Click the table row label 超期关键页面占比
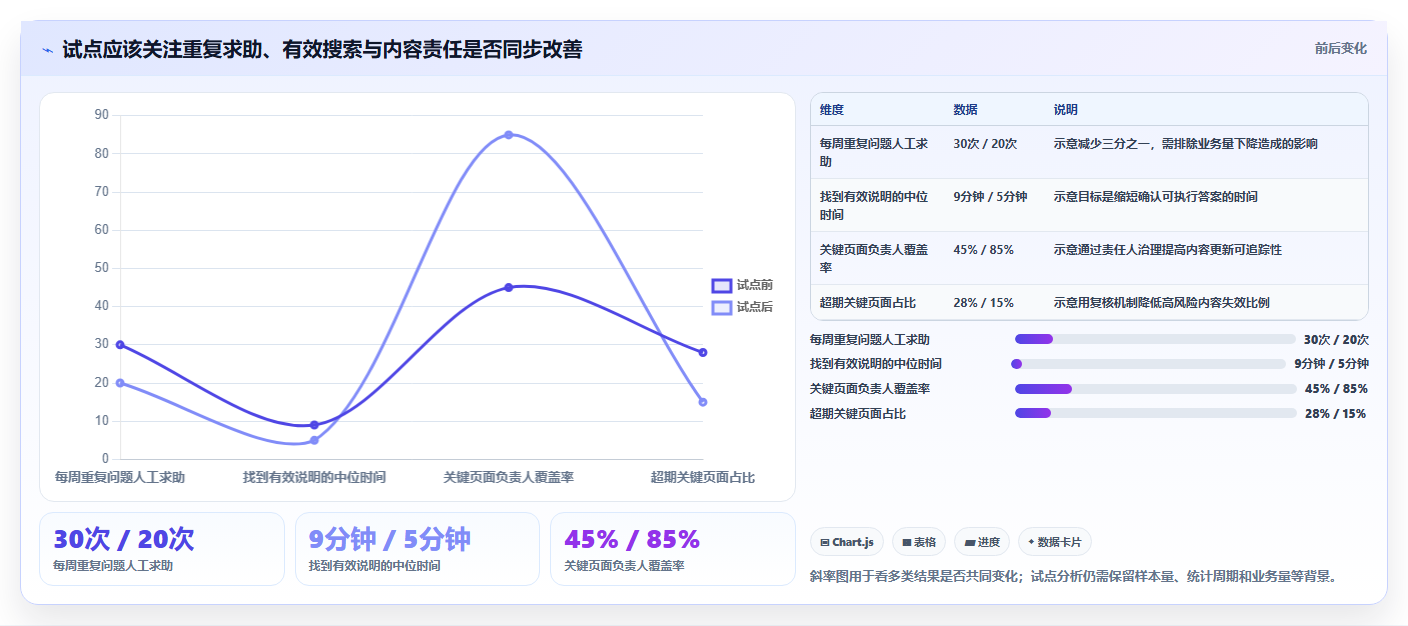This screenshot has width=1408, height=626. coord(868,302)
